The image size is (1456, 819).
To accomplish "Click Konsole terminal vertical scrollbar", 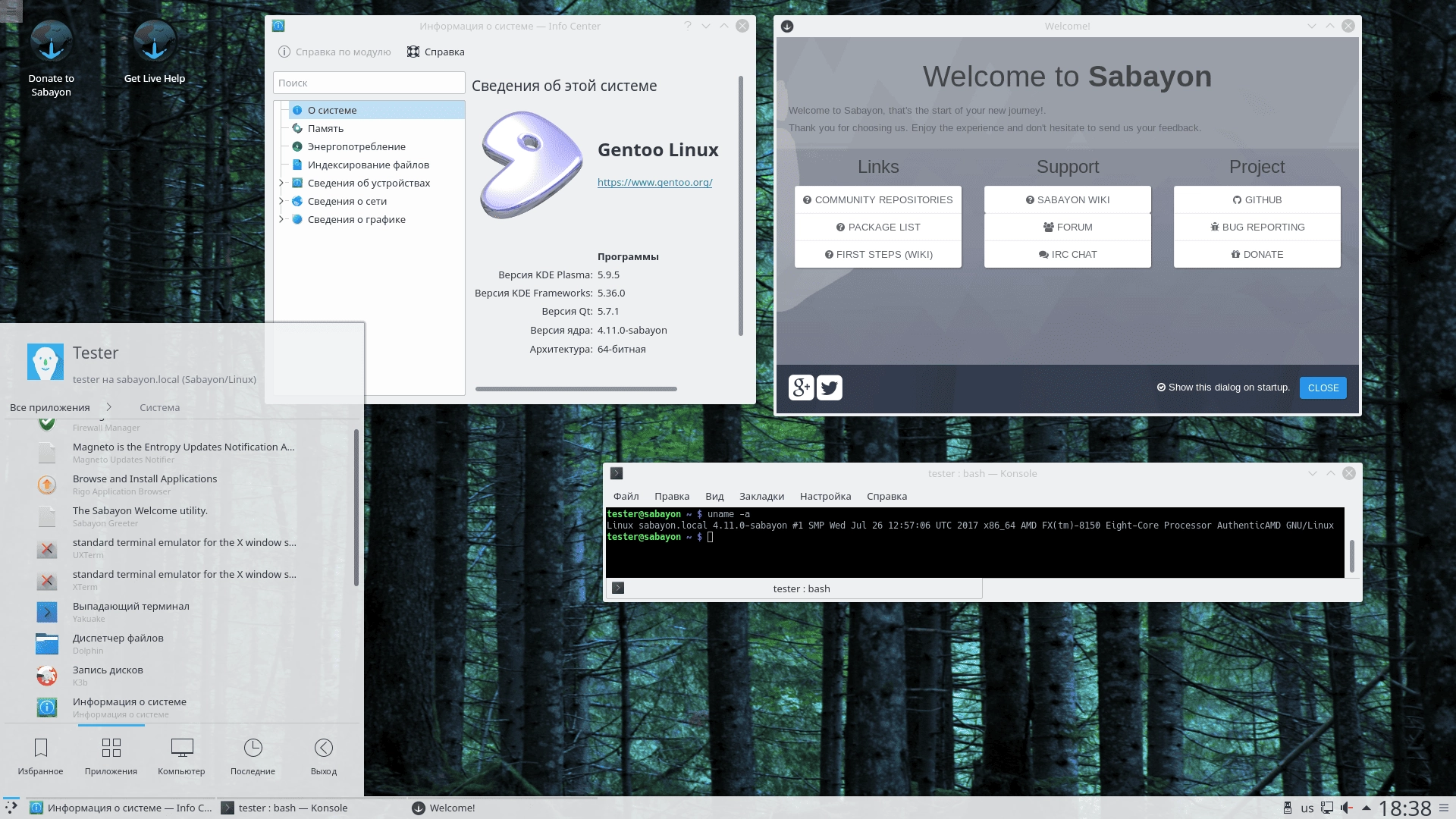I will click(x=1351, y=556).
